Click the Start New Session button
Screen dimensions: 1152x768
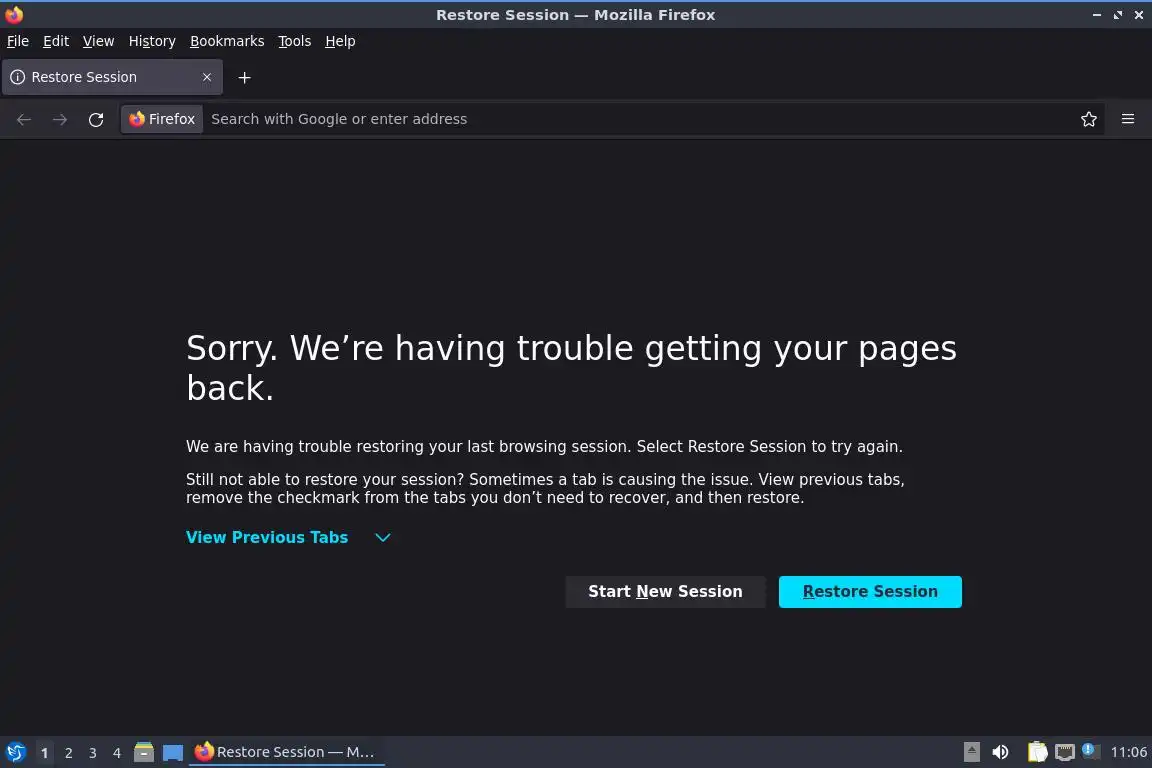tap(665, 592)
